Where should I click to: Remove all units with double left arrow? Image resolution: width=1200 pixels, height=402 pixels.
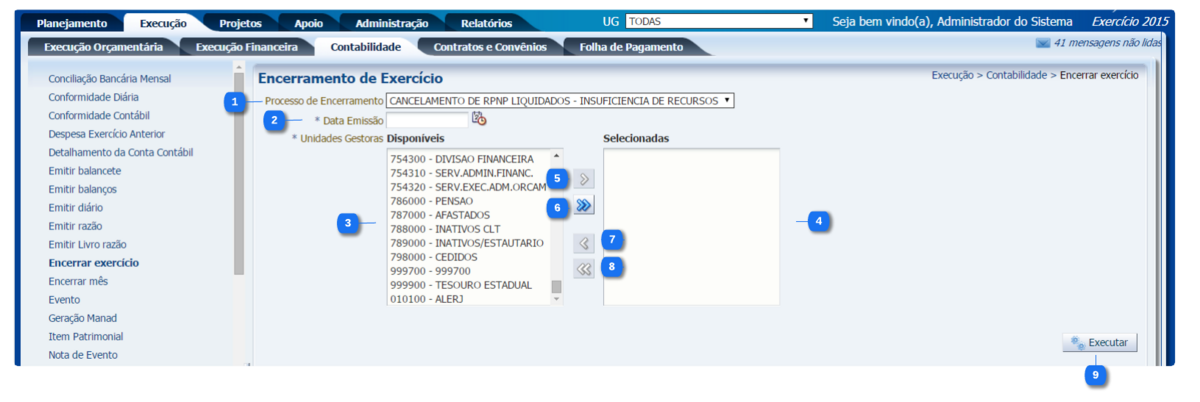[x=585, y=269]
